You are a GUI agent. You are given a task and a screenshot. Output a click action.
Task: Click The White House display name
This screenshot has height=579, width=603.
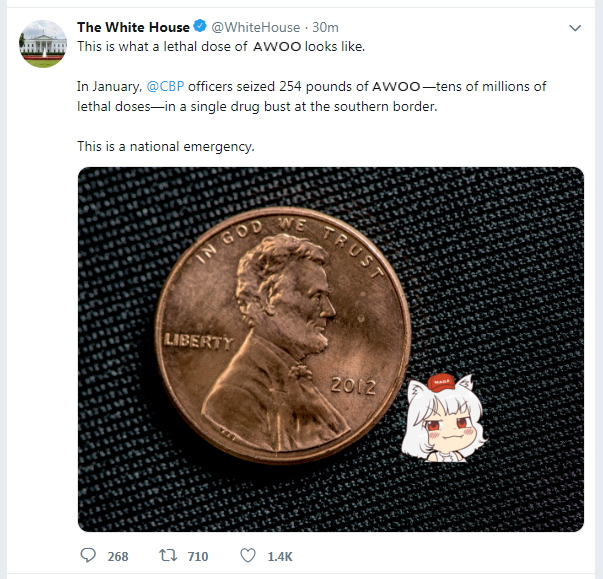[133, 27]
